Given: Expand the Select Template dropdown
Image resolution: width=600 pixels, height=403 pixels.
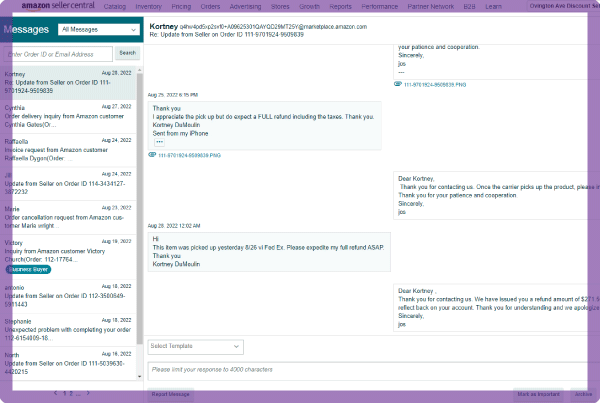Looking at the screenshot, I should tap(195, 346).
